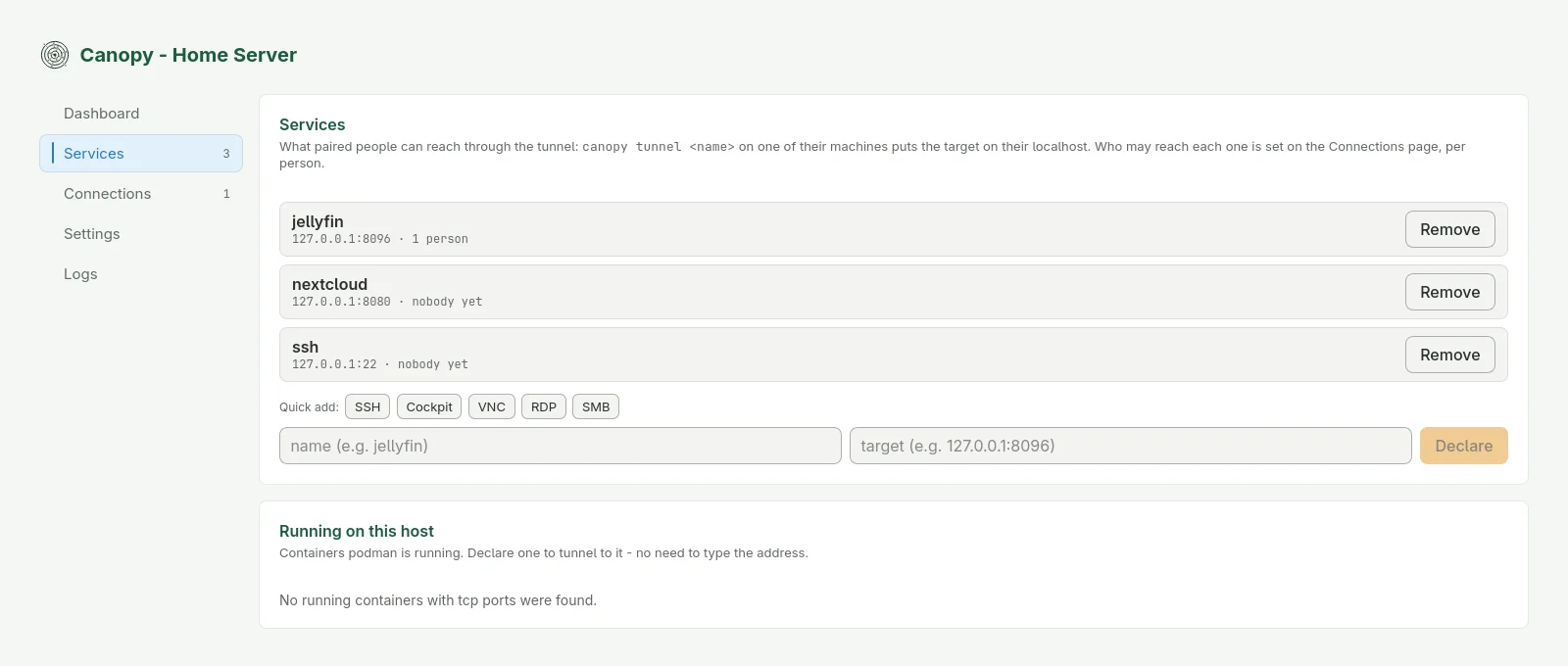This screenshot has height=666, width=1568.
Task: Focus the target address input field
Action: point(1131,446)
